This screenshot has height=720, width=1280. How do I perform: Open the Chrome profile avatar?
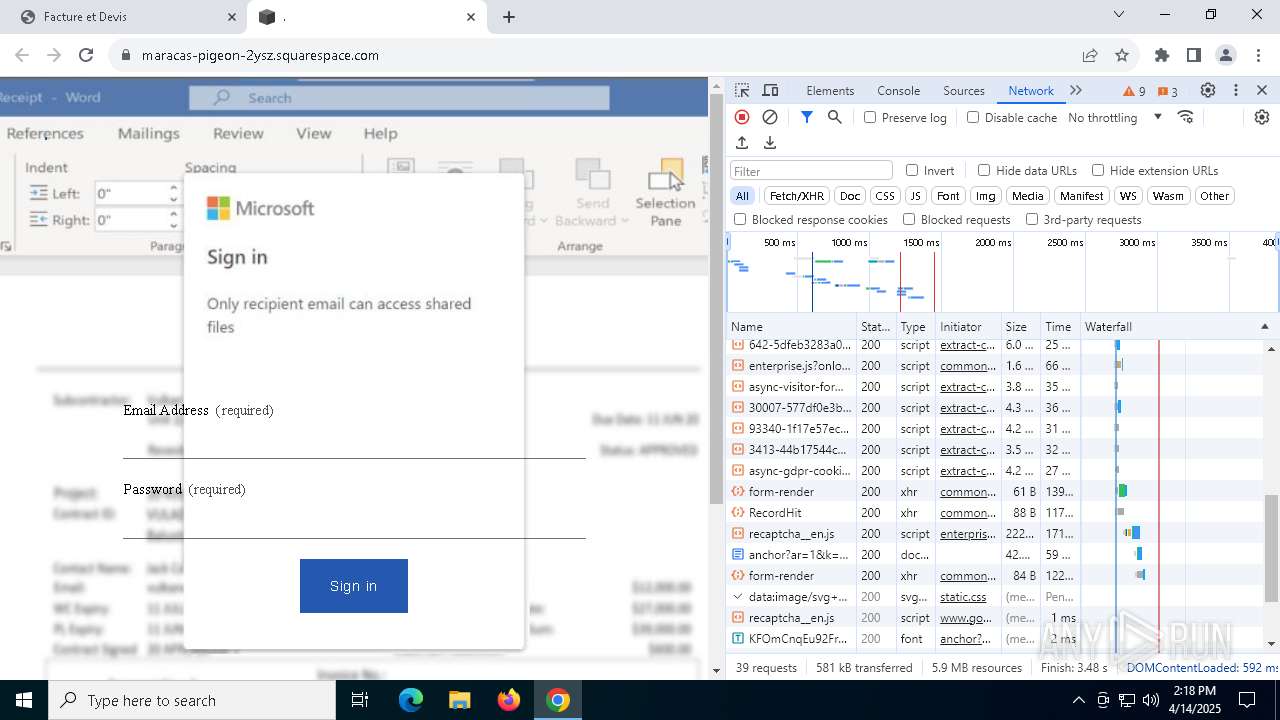click(1226, 55)
